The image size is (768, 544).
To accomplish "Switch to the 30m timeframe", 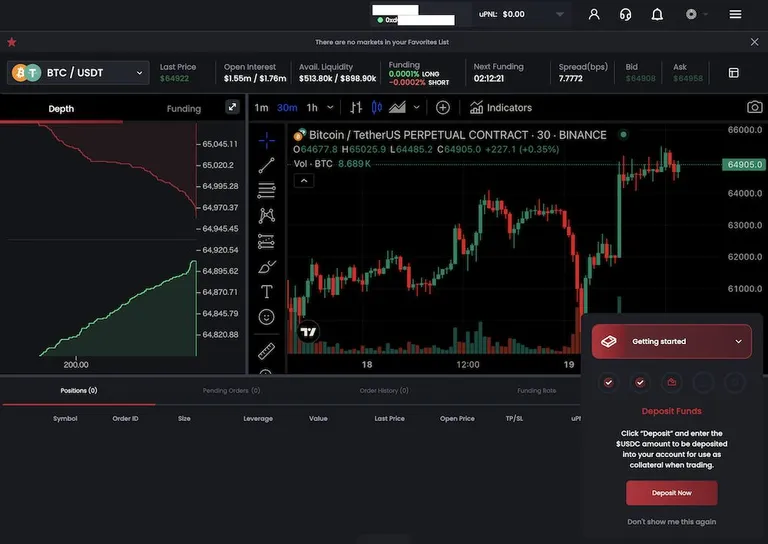I will (x=287, y=108).
